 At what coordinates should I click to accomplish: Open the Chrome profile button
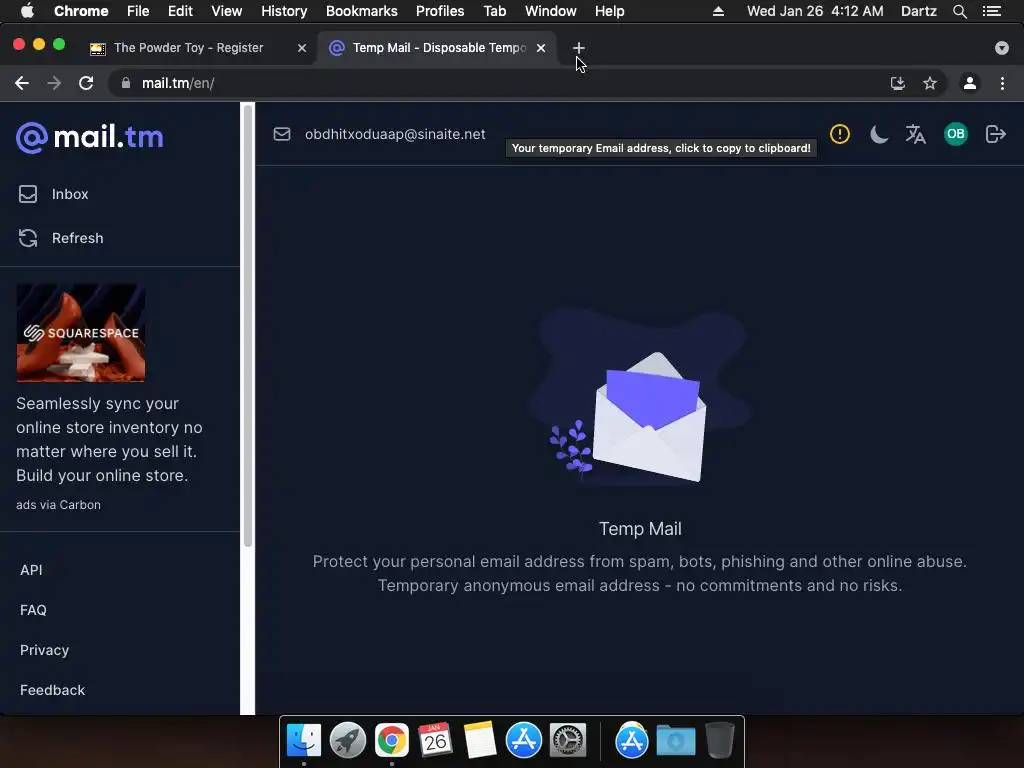coord(970,83)
